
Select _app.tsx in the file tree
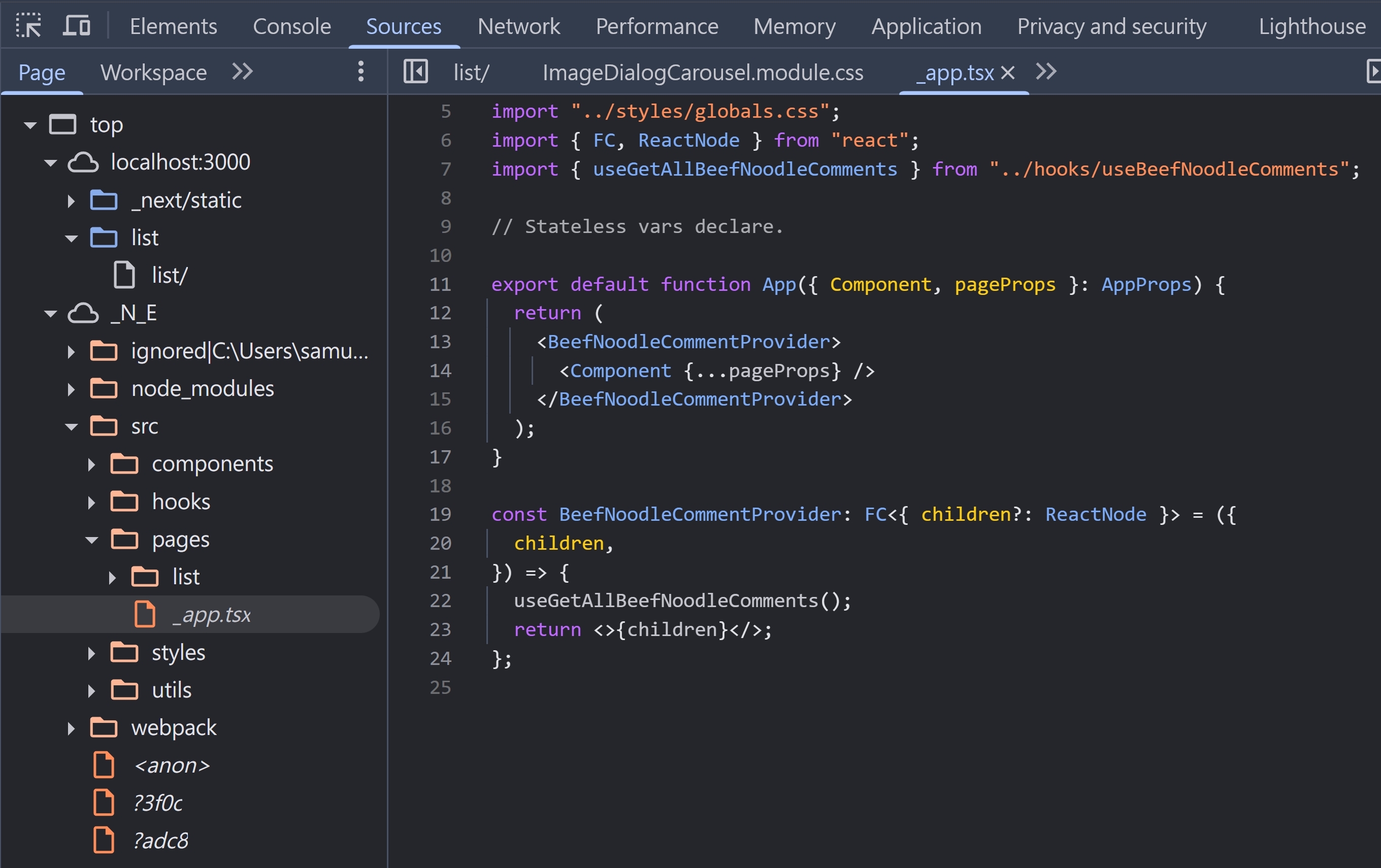211,615
